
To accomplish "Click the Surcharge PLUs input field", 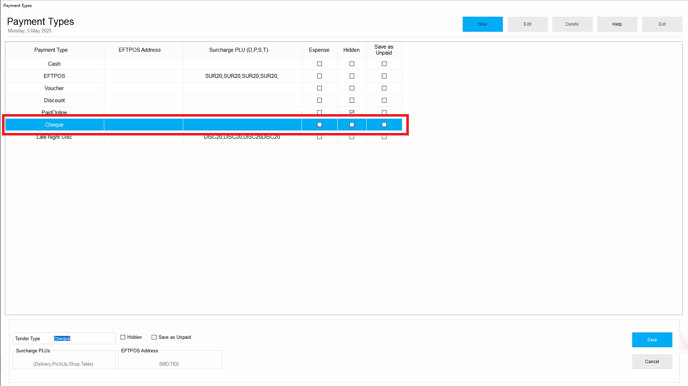I will pyautogui.click(x=64, y=360).
